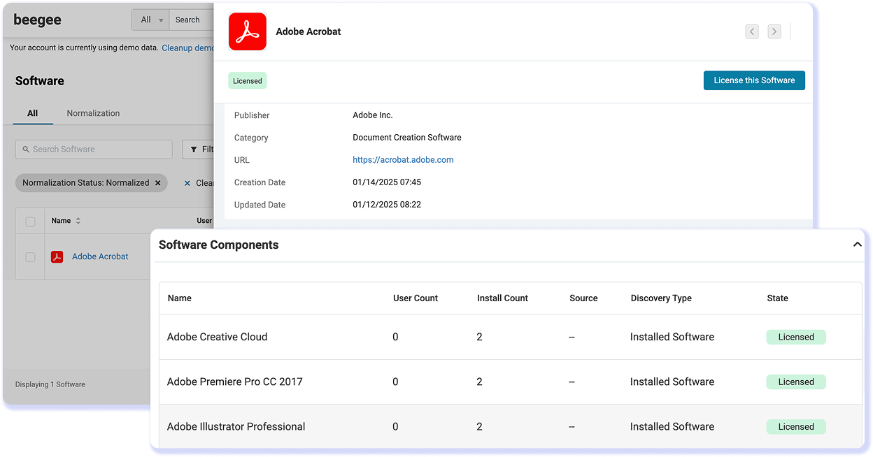
Task: Click the Filter button in Software toolbar
Action: [x=199, y=149]
